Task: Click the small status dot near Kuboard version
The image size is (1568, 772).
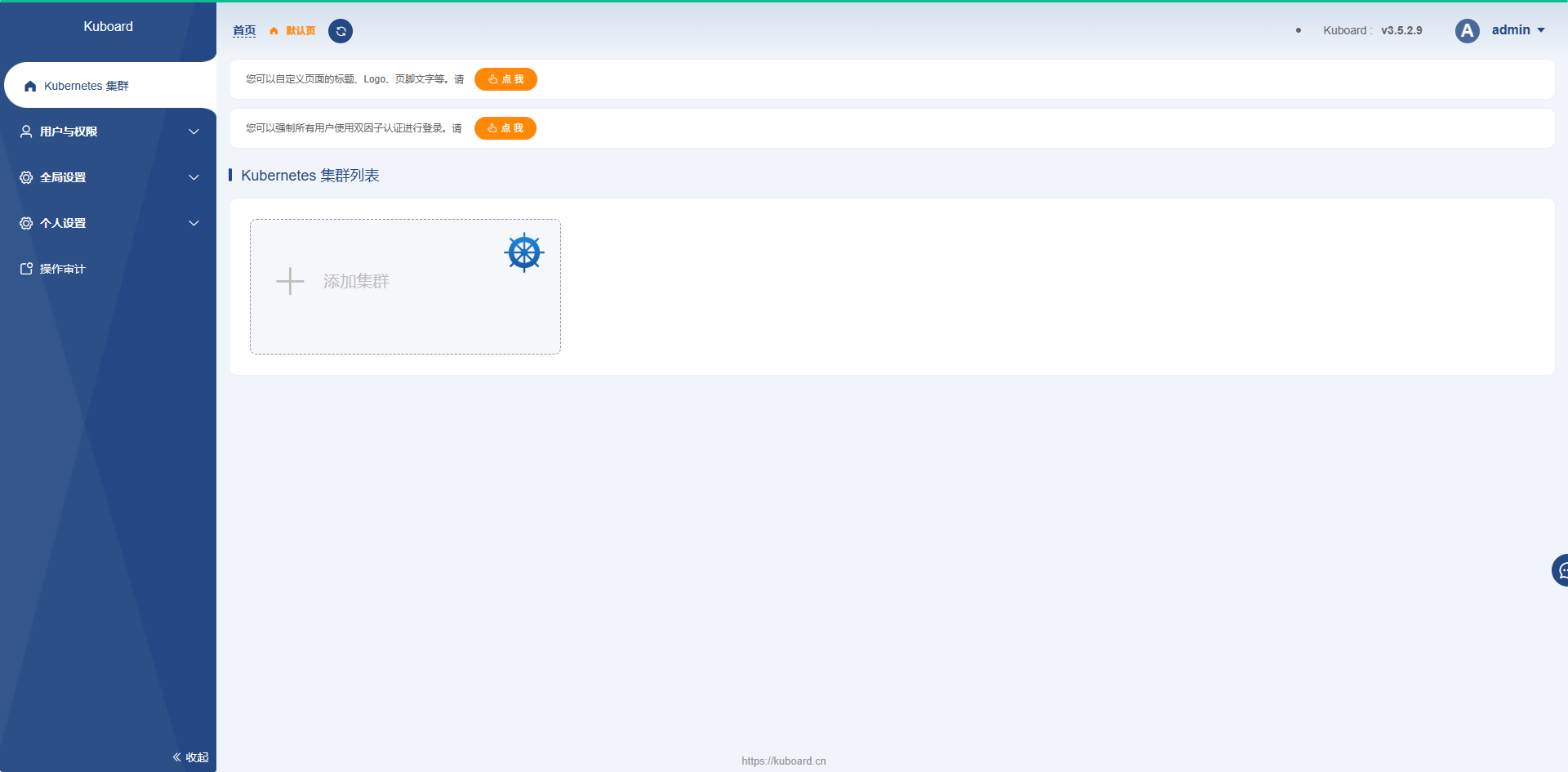Action: (x=1298, y=30)
